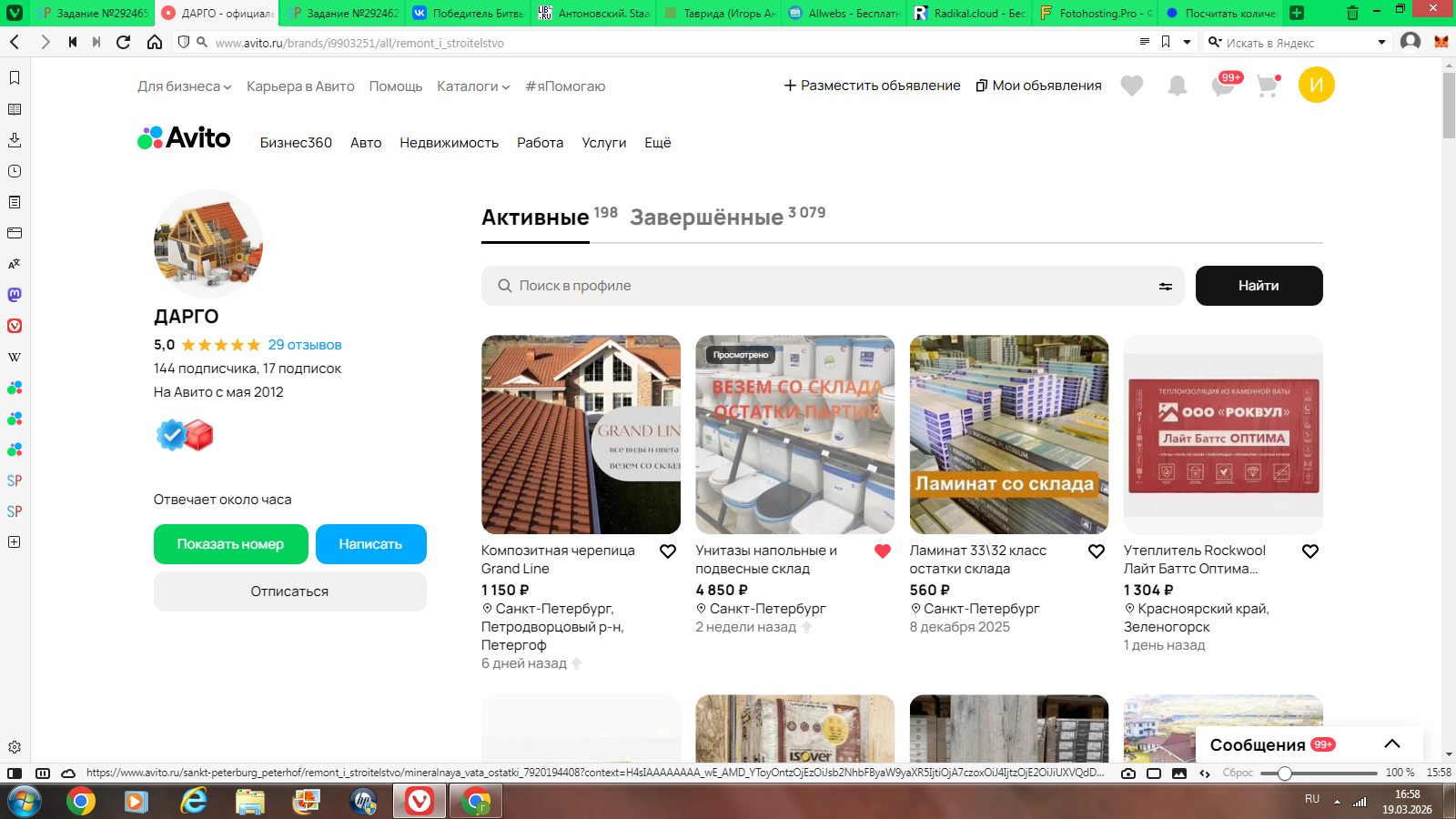Toggle the sidebar panel at status bar
1456x819 pixels.
pos(15,773)
